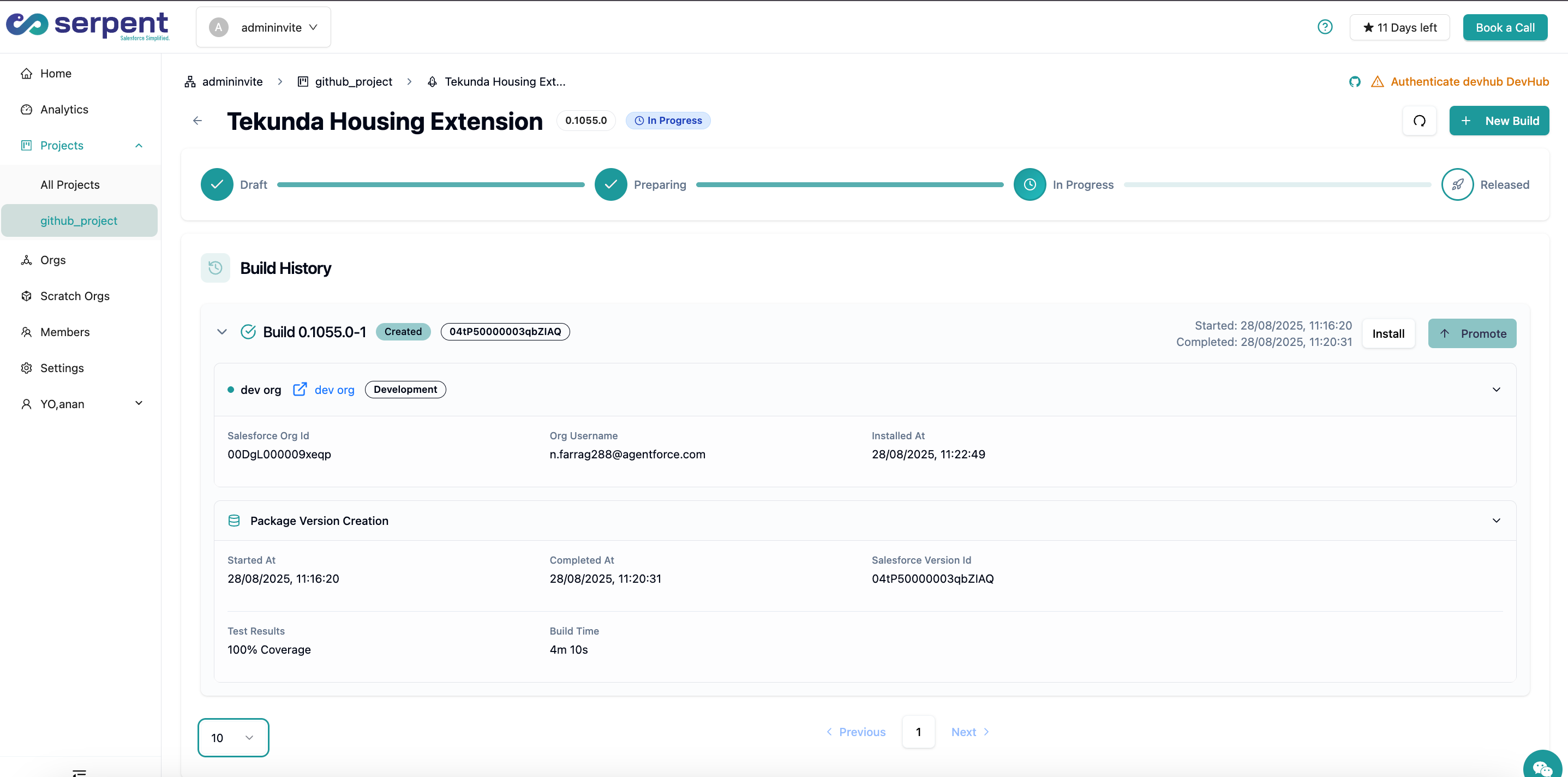Click the orange warning triangle icon
The width and height of the screenshot is (1568, 777).
(1377, 82)
